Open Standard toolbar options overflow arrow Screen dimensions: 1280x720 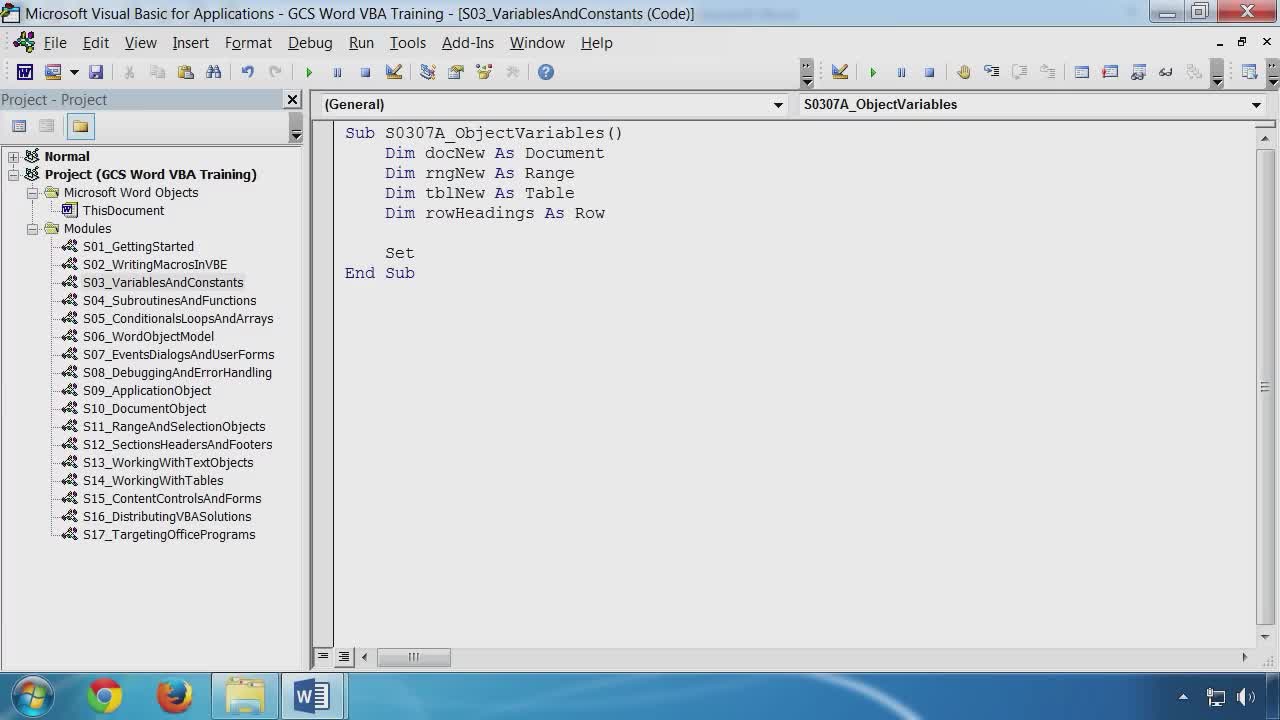pyautogui.click(x=807, y=74)
